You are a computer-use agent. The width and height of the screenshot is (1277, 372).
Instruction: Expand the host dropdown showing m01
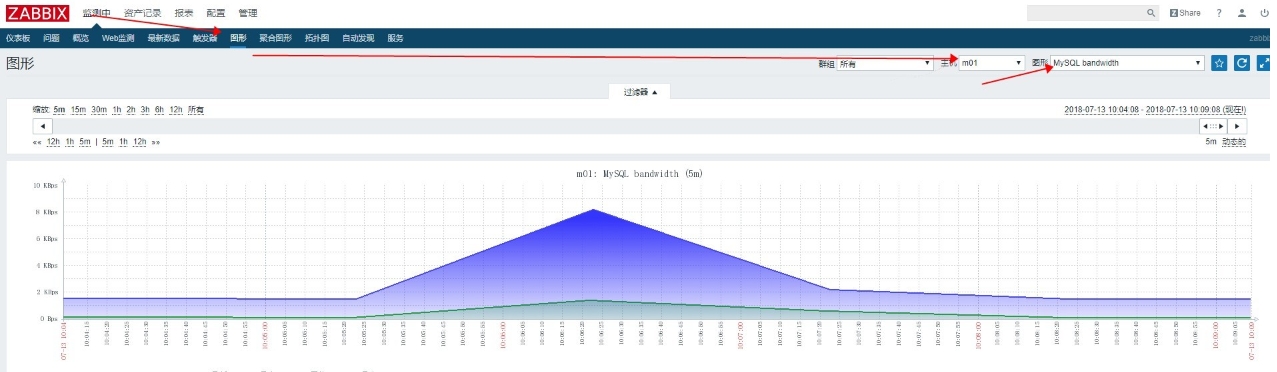pyautogui.click(x=992, y=63)
